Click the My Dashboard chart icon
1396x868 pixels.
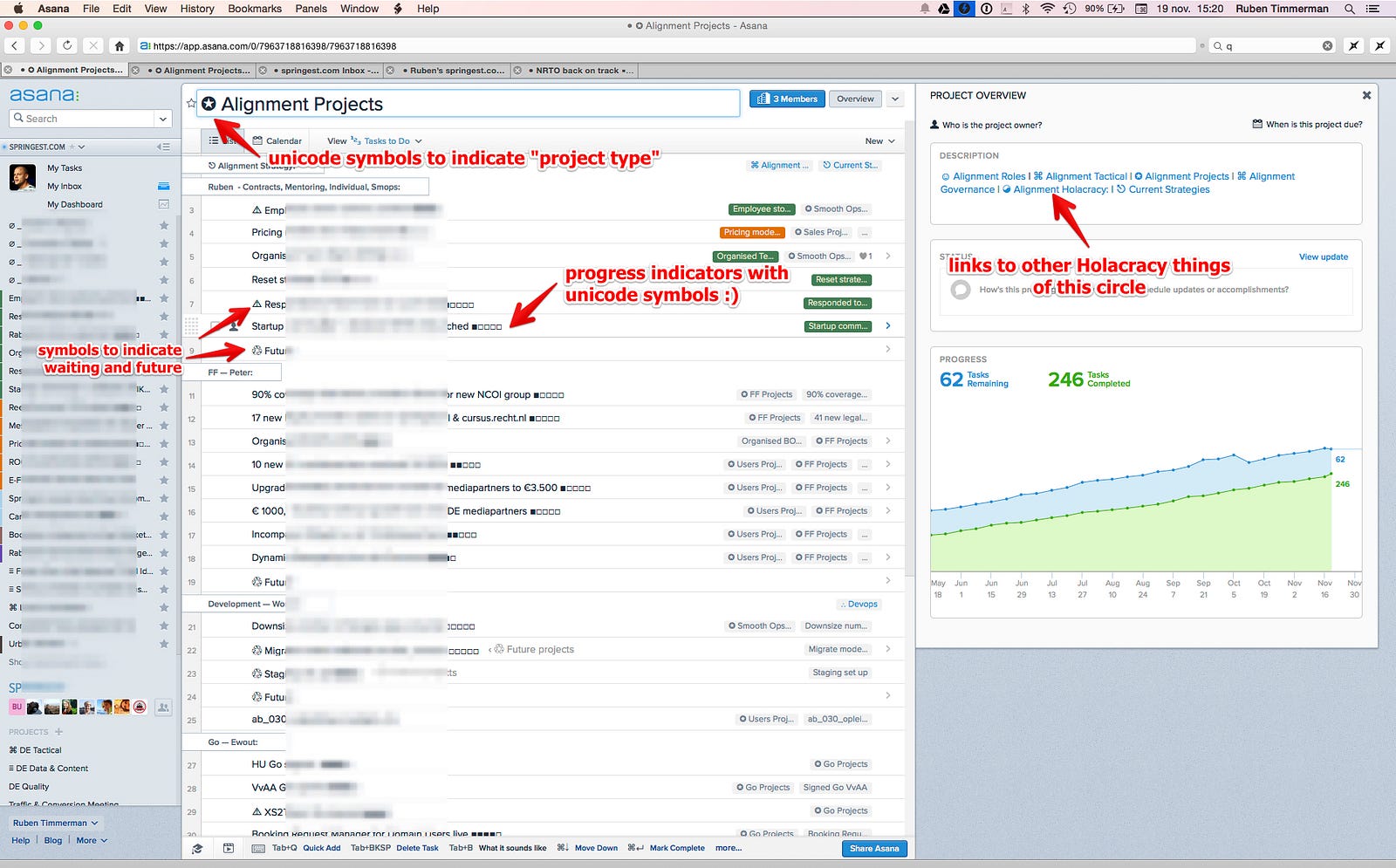click(x=163, y=204)
